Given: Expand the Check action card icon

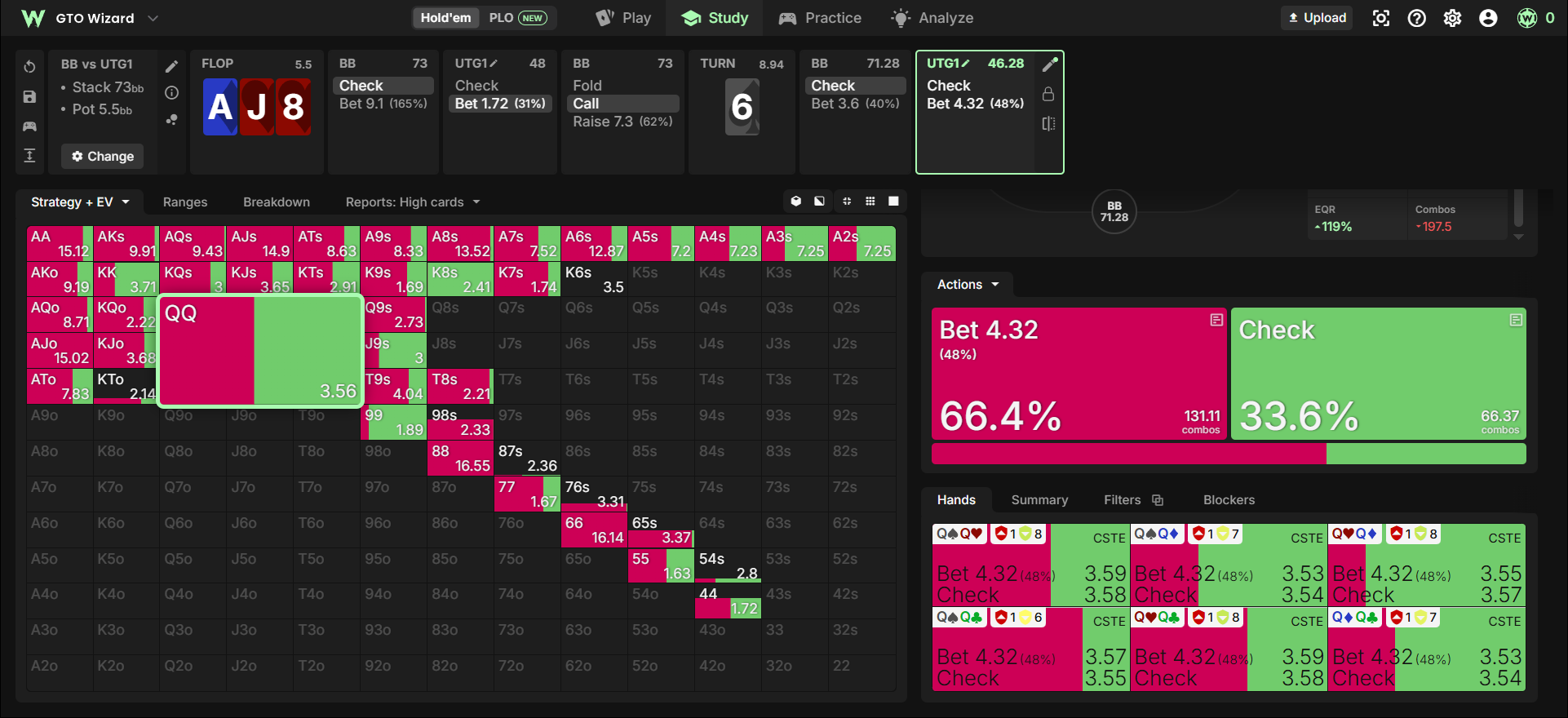Looking at the screenshot, I should coord(1516,320).
